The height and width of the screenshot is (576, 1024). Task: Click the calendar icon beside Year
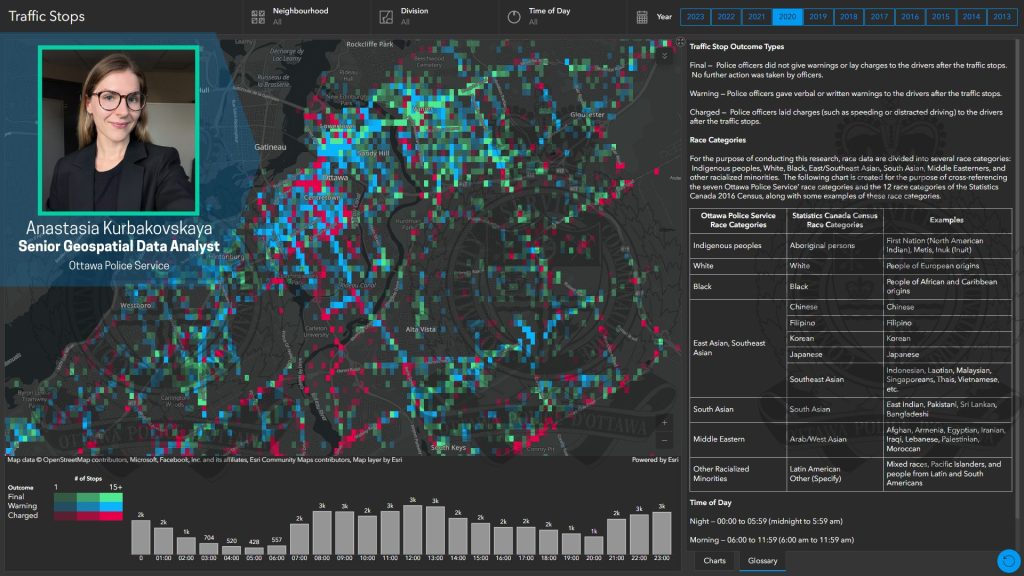point(642,17)
